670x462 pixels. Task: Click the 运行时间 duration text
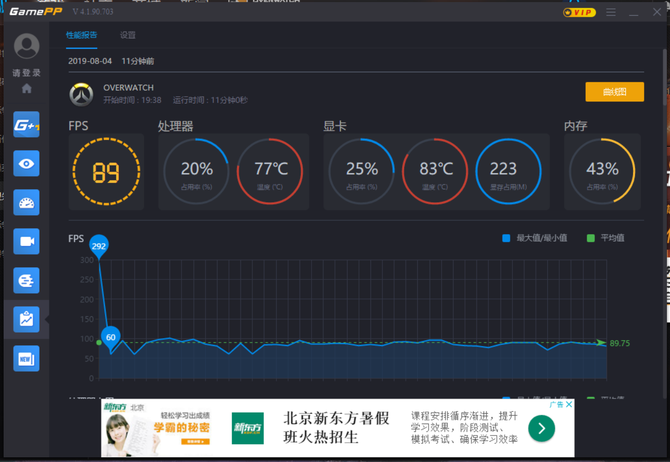click(210, 100)
